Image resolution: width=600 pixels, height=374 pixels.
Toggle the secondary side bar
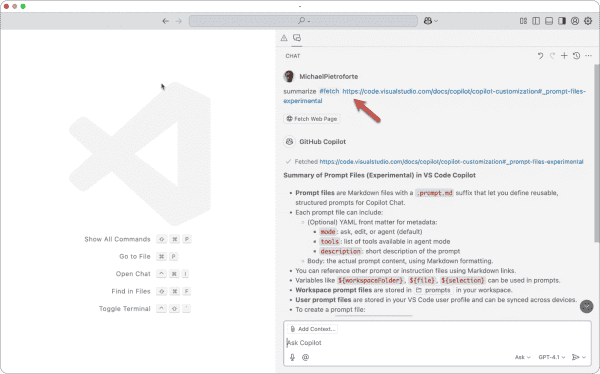[x=562, y=21]
